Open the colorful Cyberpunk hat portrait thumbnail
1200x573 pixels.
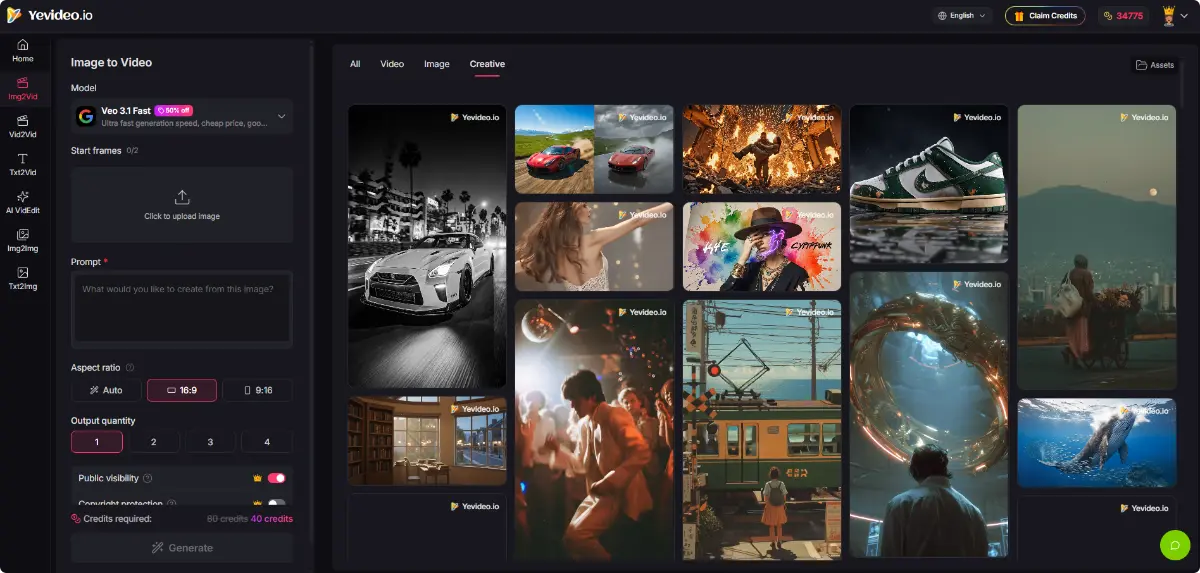coord(762,246)
